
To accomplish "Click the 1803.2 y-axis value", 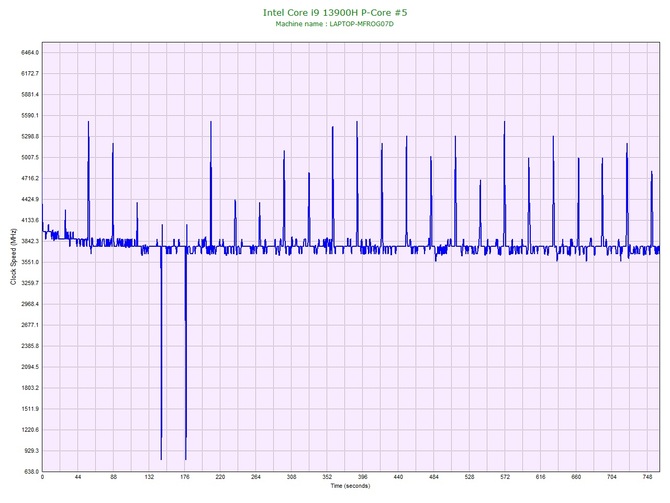I will (30, 388).
